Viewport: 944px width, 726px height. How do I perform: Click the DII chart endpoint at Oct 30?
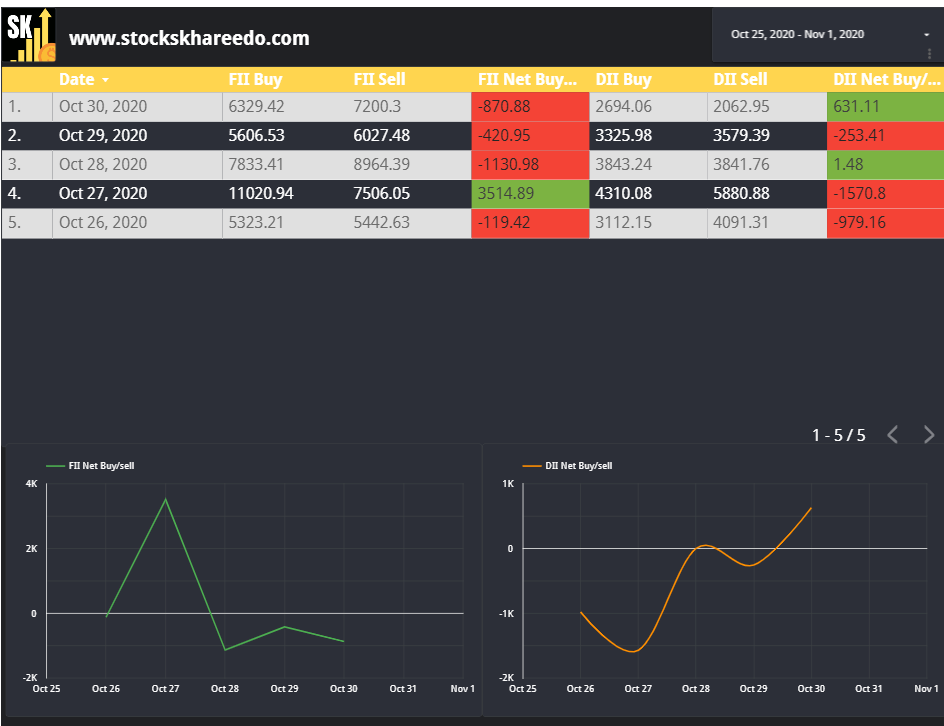[x=811, y=508]
